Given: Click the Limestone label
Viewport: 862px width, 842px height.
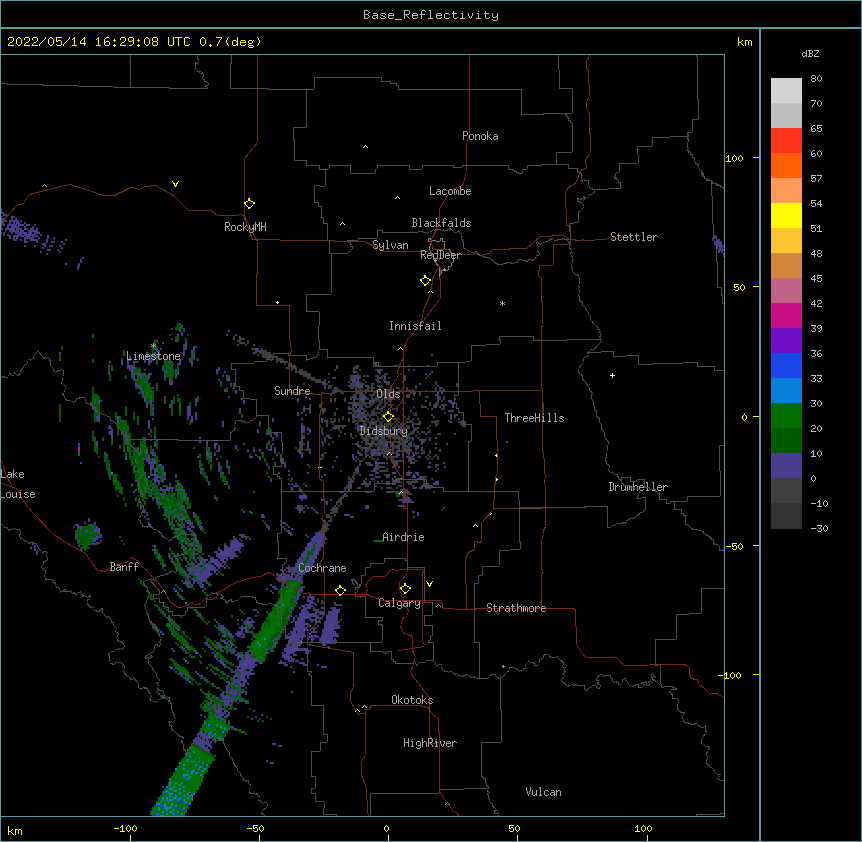Looking at the screenshot, I should 153,356.
